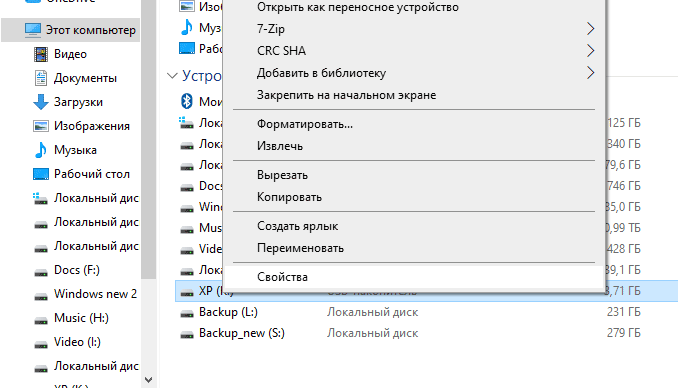Expand the Добавить в библиотеку submenu arrow

[x=590, y=73]
